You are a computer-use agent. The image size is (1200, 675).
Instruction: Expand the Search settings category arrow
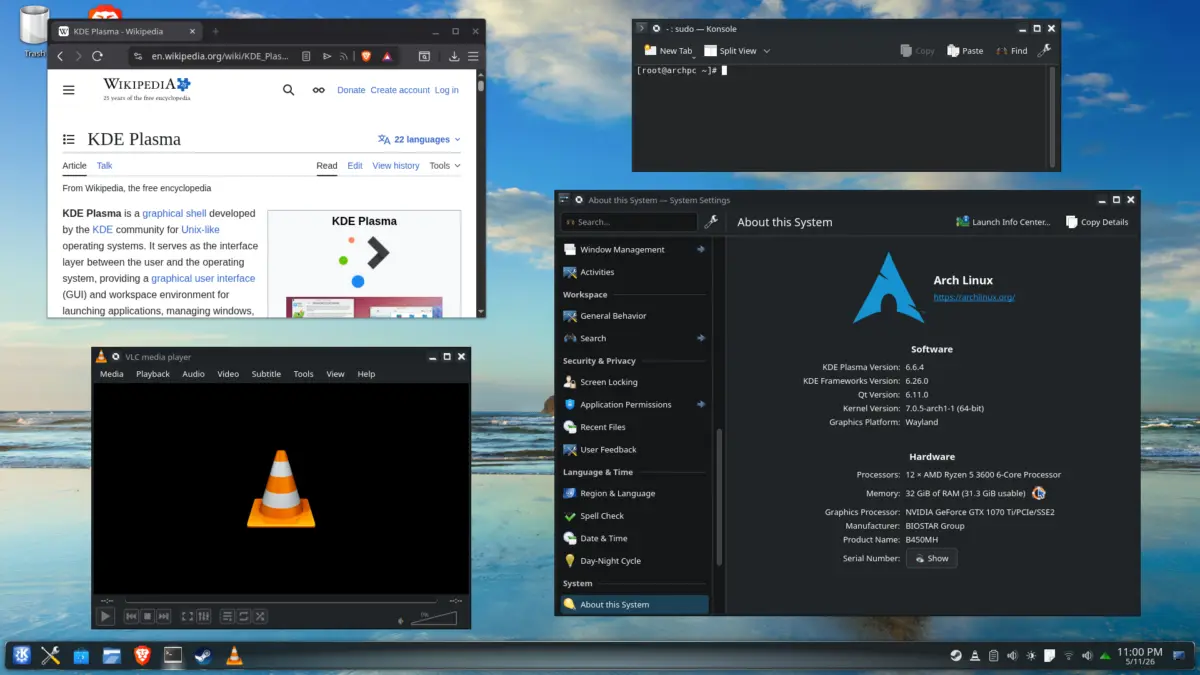(700, 338)
